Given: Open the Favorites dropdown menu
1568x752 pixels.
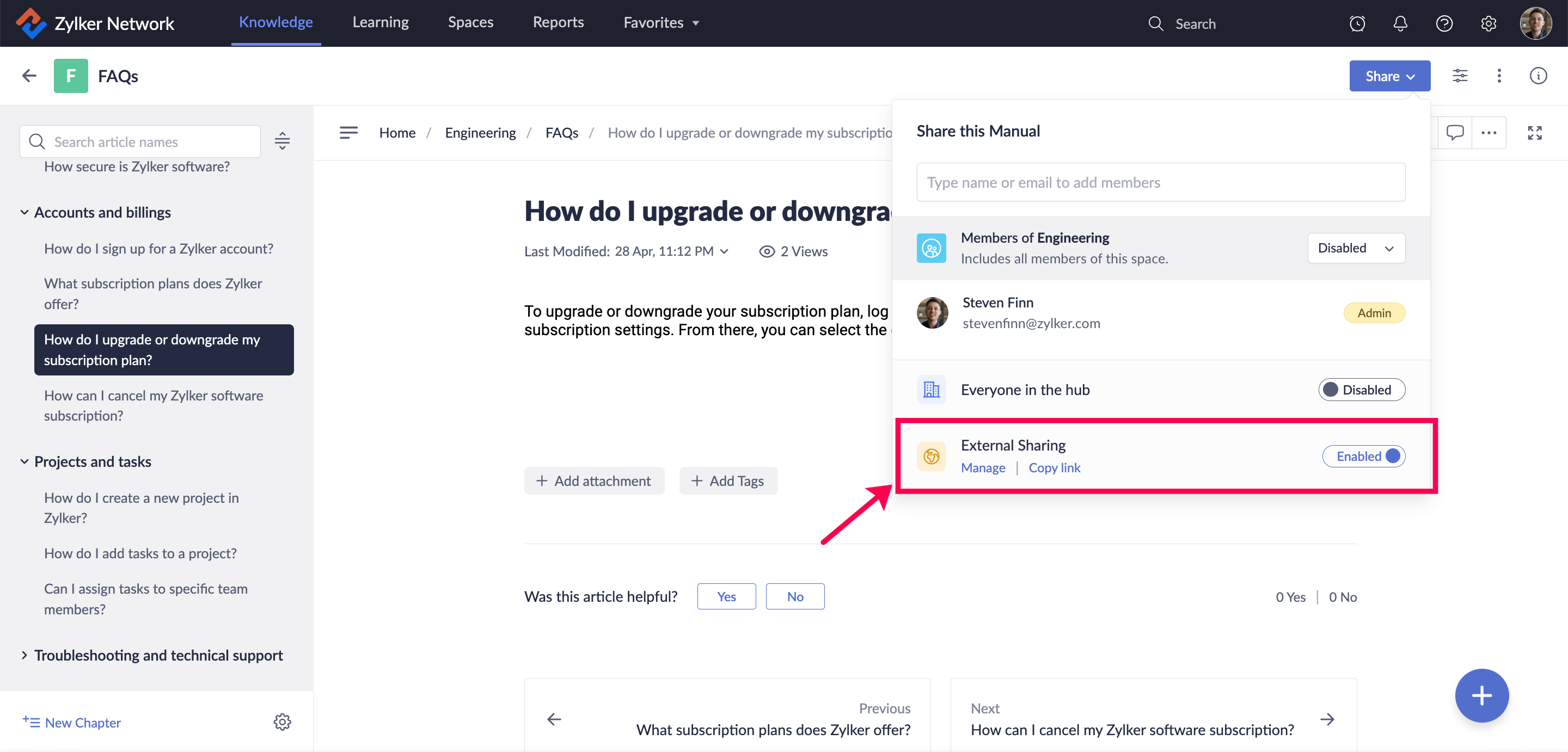Looking at the screenshot, I should click(x=661, y=22).
